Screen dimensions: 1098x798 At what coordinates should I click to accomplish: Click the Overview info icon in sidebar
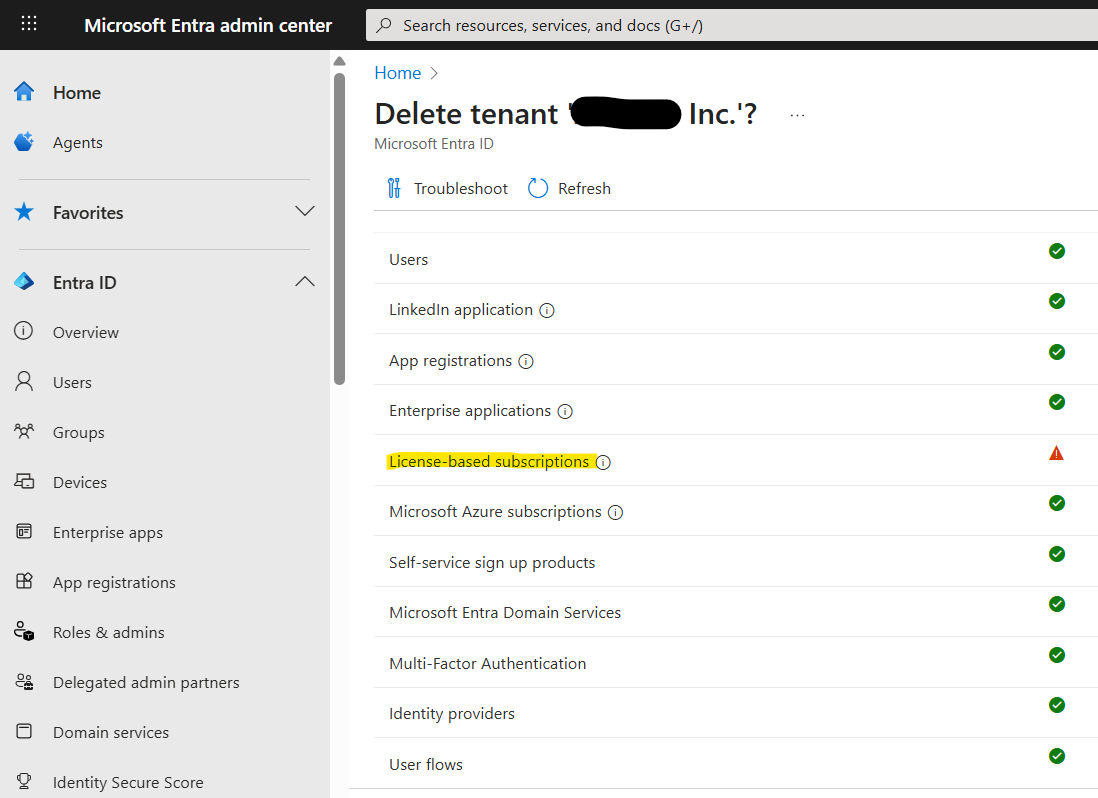24,330
